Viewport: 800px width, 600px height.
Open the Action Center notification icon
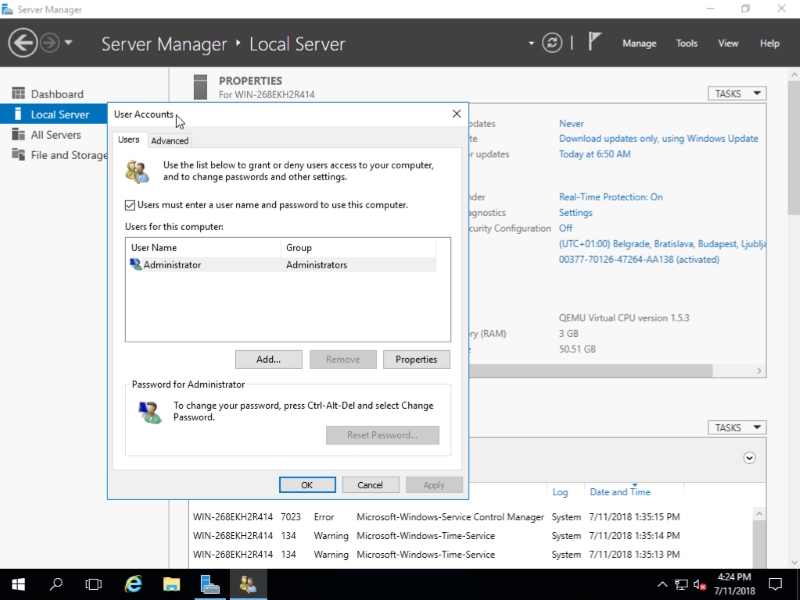coord(776,585)
